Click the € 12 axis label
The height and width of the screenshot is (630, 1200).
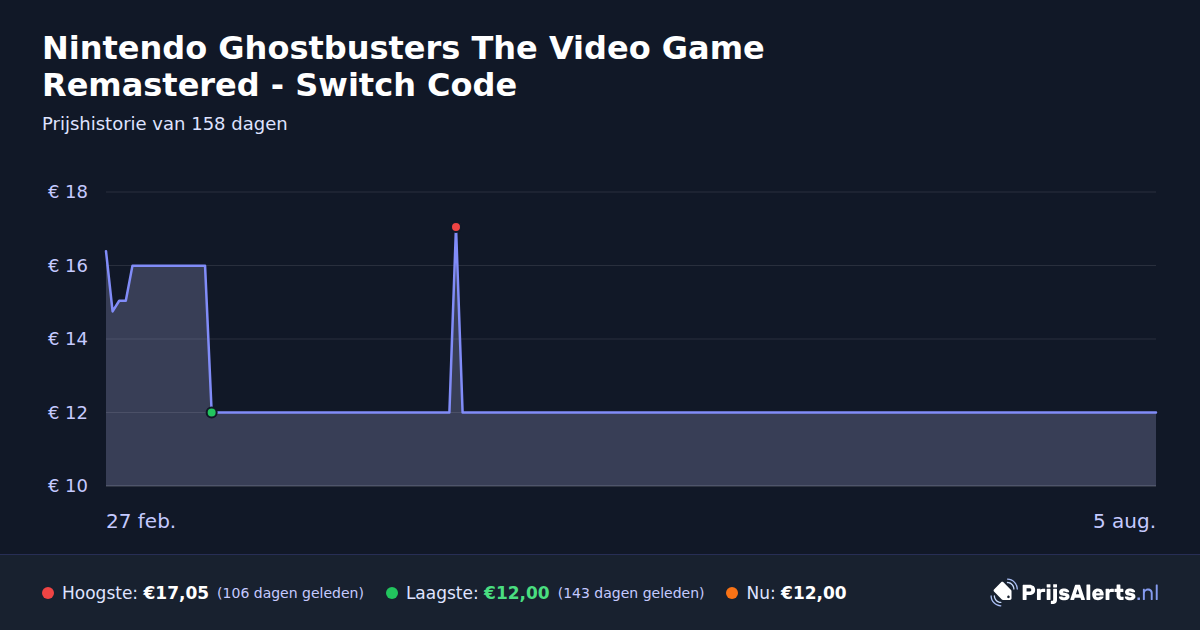pyautogui.click(x=68, y=413)
